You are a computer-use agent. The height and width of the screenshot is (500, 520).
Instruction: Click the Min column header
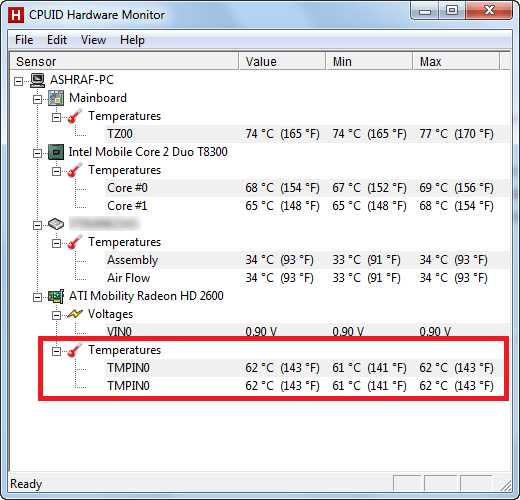[369, 61]
